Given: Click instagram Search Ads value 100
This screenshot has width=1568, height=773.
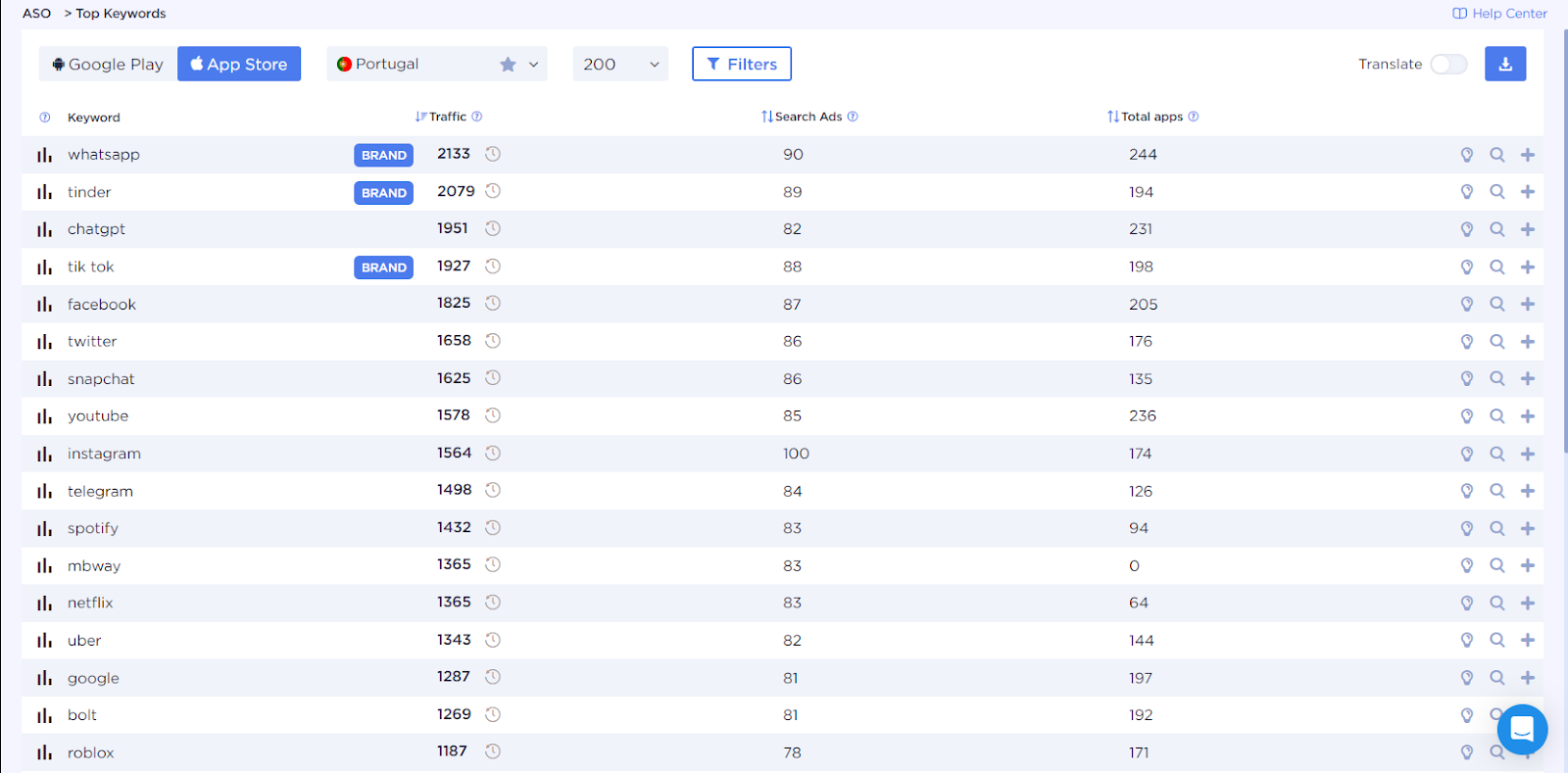Looking at the screenshot, I should click(796, 454).
